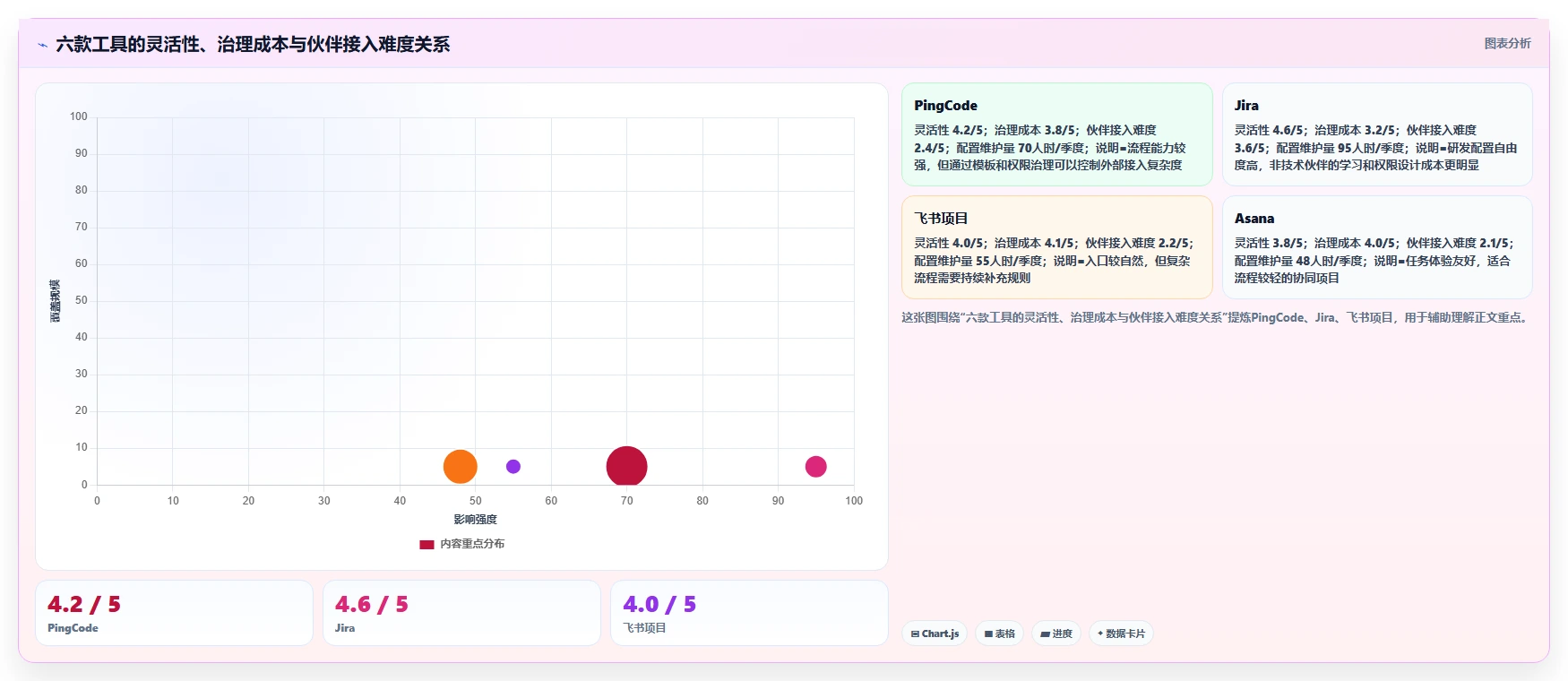Click the 图表分析 label in the header

(x=1507, y=43)
